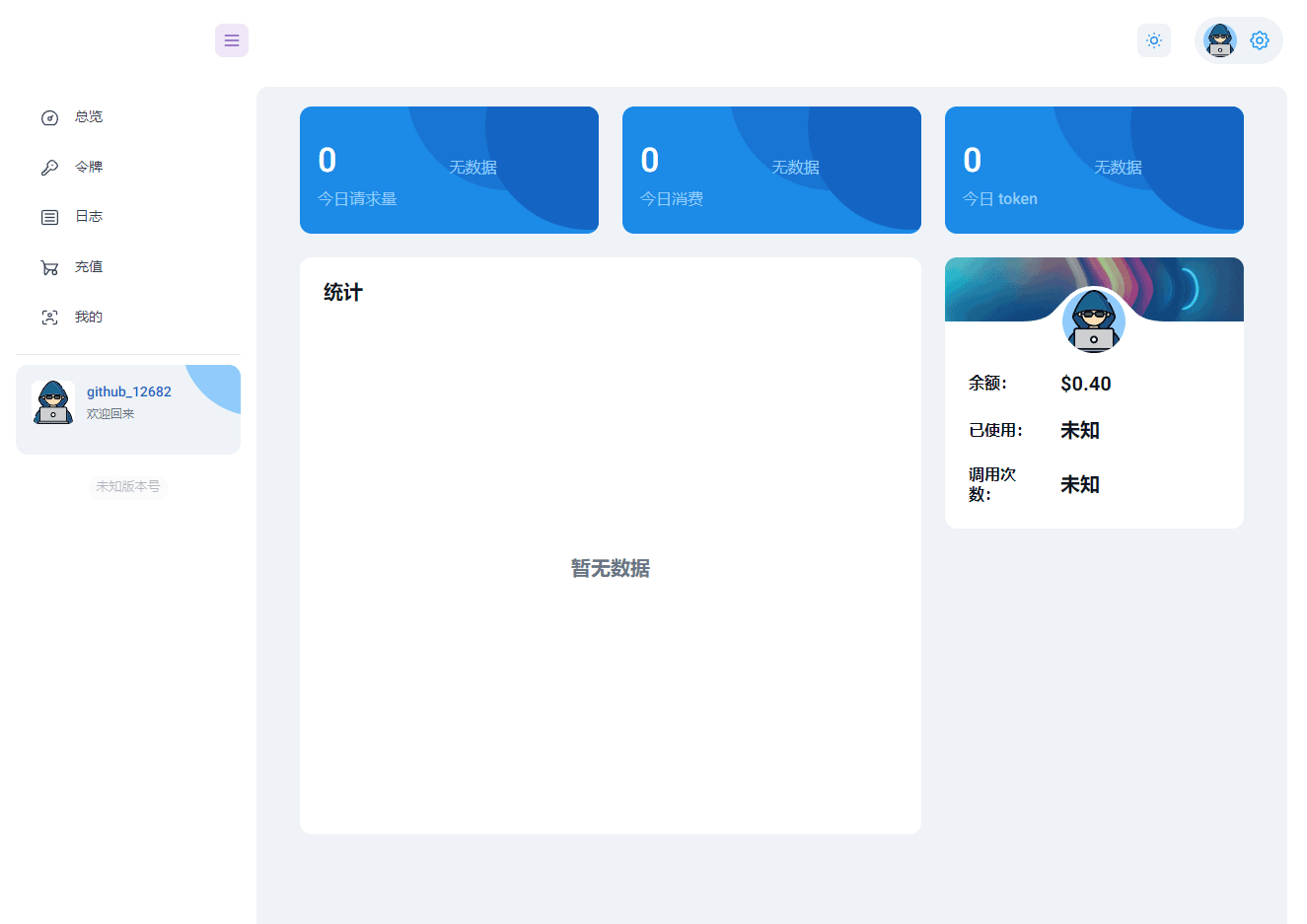Expand the 今日请求量 stats card
The image size is (1307, 924).
tap(449, 169)
